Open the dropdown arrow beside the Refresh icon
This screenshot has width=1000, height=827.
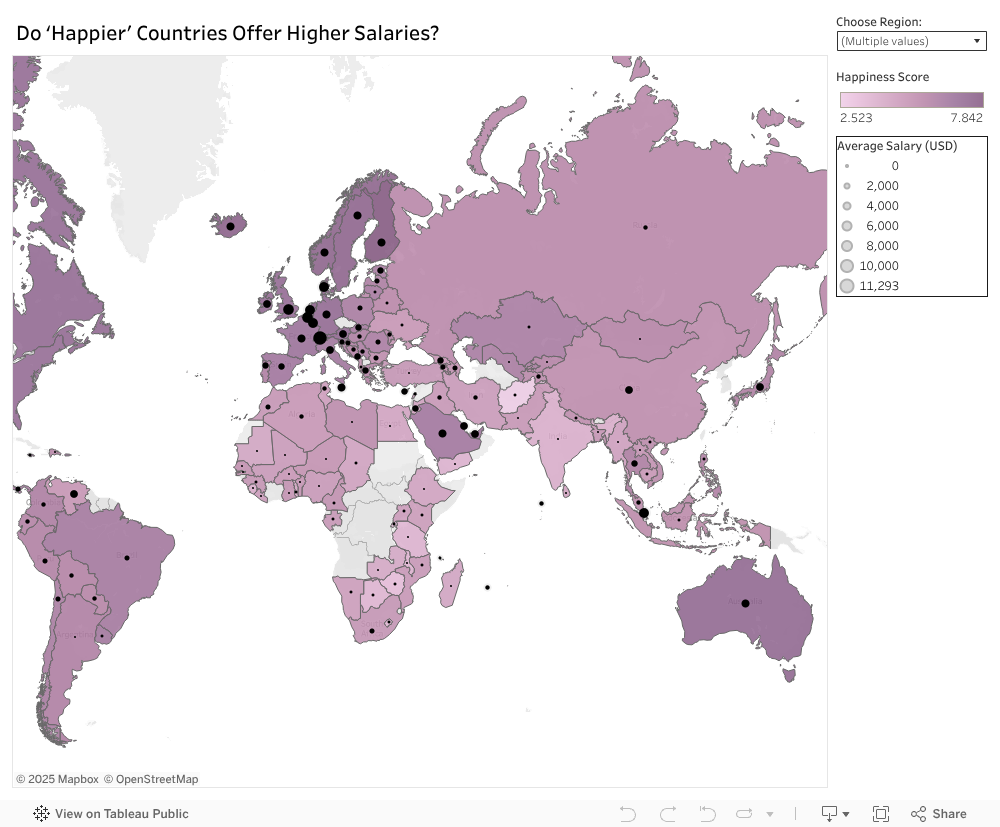[x=769, y=814]
